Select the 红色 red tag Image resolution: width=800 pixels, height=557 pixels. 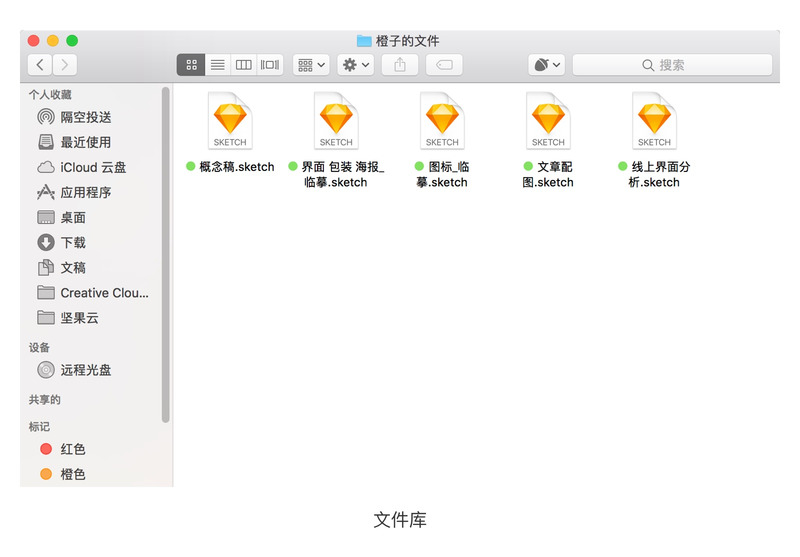pos(62,449)
